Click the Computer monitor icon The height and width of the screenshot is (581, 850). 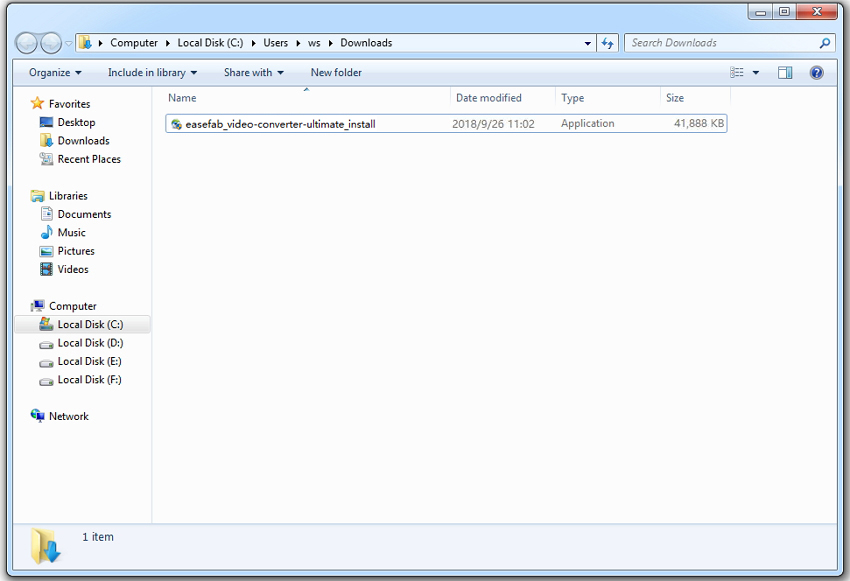coord(37,306)
